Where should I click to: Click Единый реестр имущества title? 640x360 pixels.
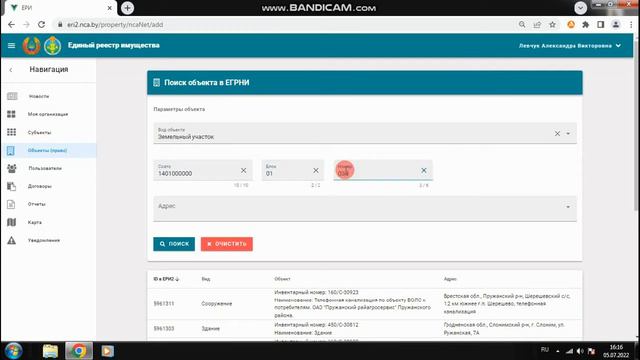(x=113, y=45)
